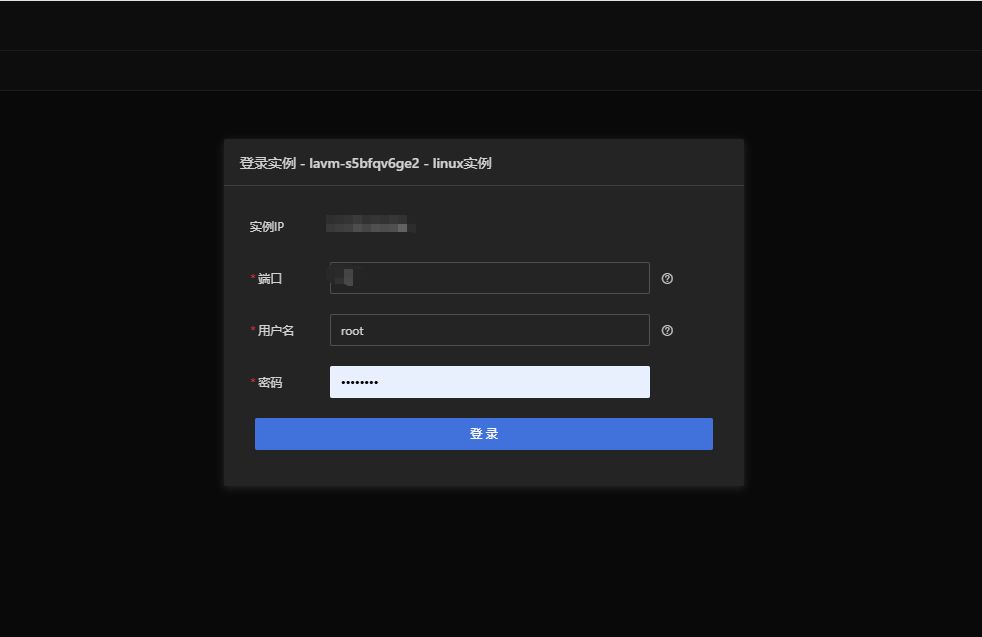Click the dialog title 登录实例 - lavm-s5bfqv6ge2 - linux实例

click(365, 163)
